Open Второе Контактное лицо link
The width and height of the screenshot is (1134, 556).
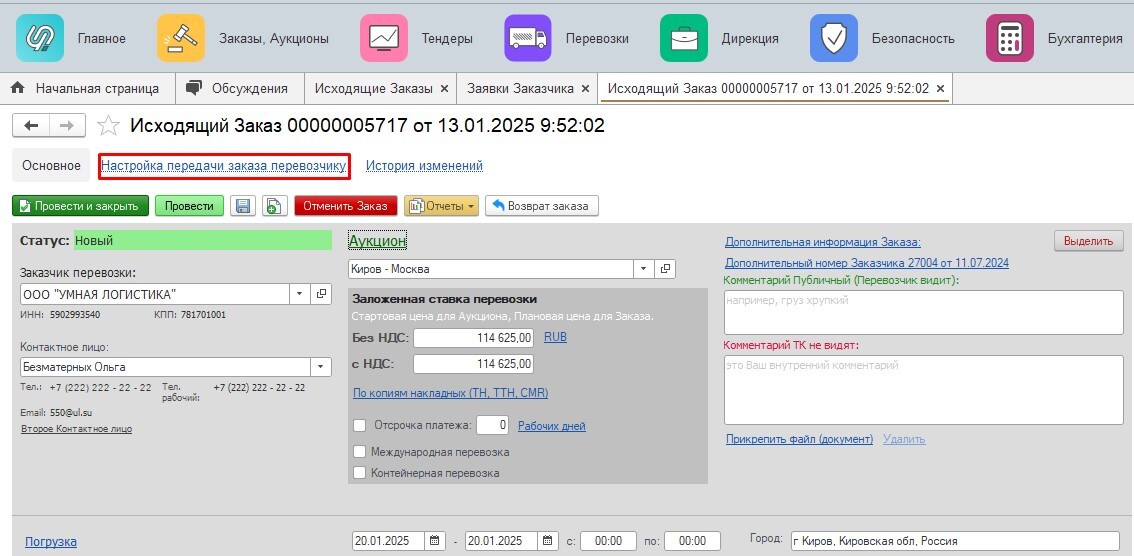(77, 429)
